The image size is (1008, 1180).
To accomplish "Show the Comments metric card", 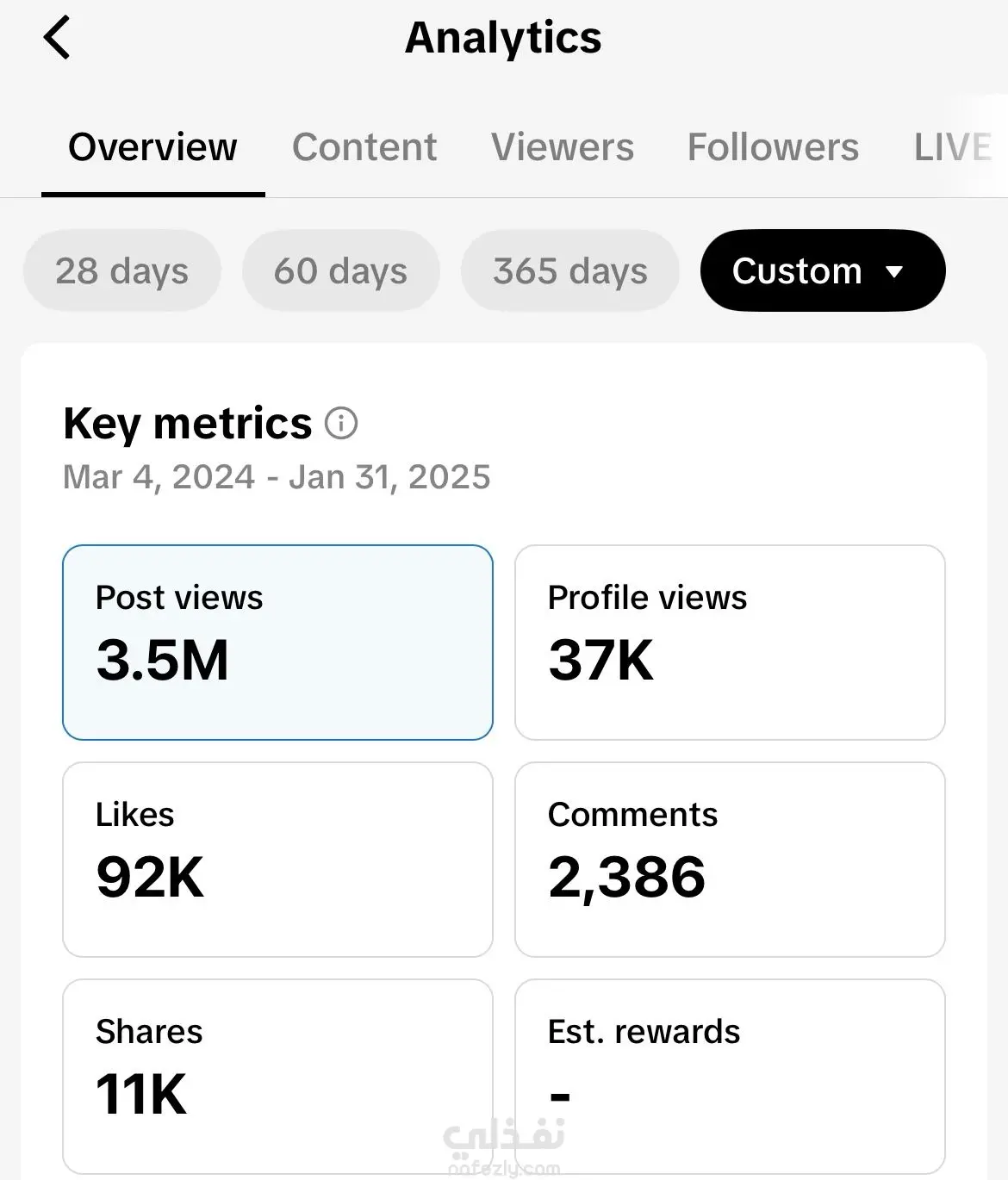I will pos(730,860).
